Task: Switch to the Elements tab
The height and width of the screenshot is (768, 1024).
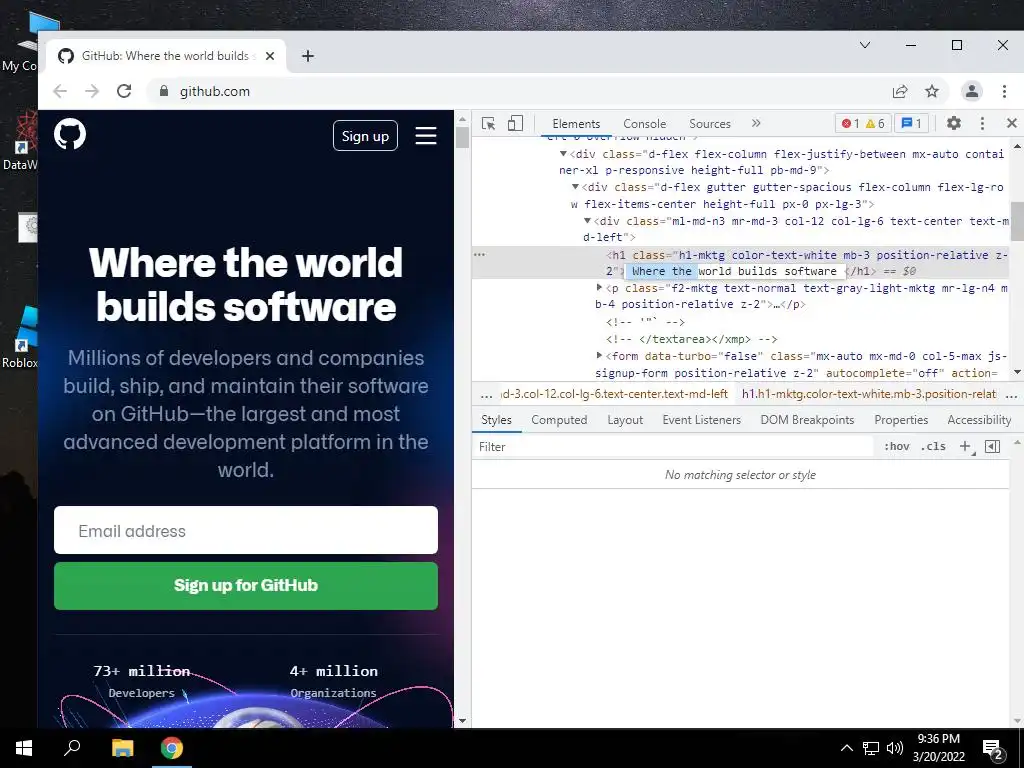Action: point(576,123)
